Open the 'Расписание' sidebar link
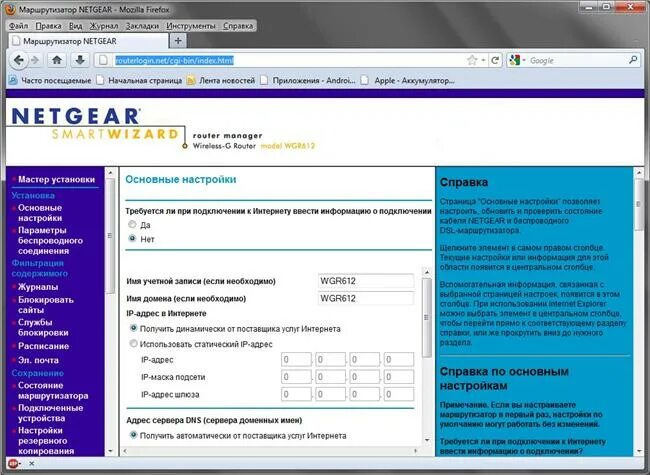The image size is (650, 475). tap(43, 346)
